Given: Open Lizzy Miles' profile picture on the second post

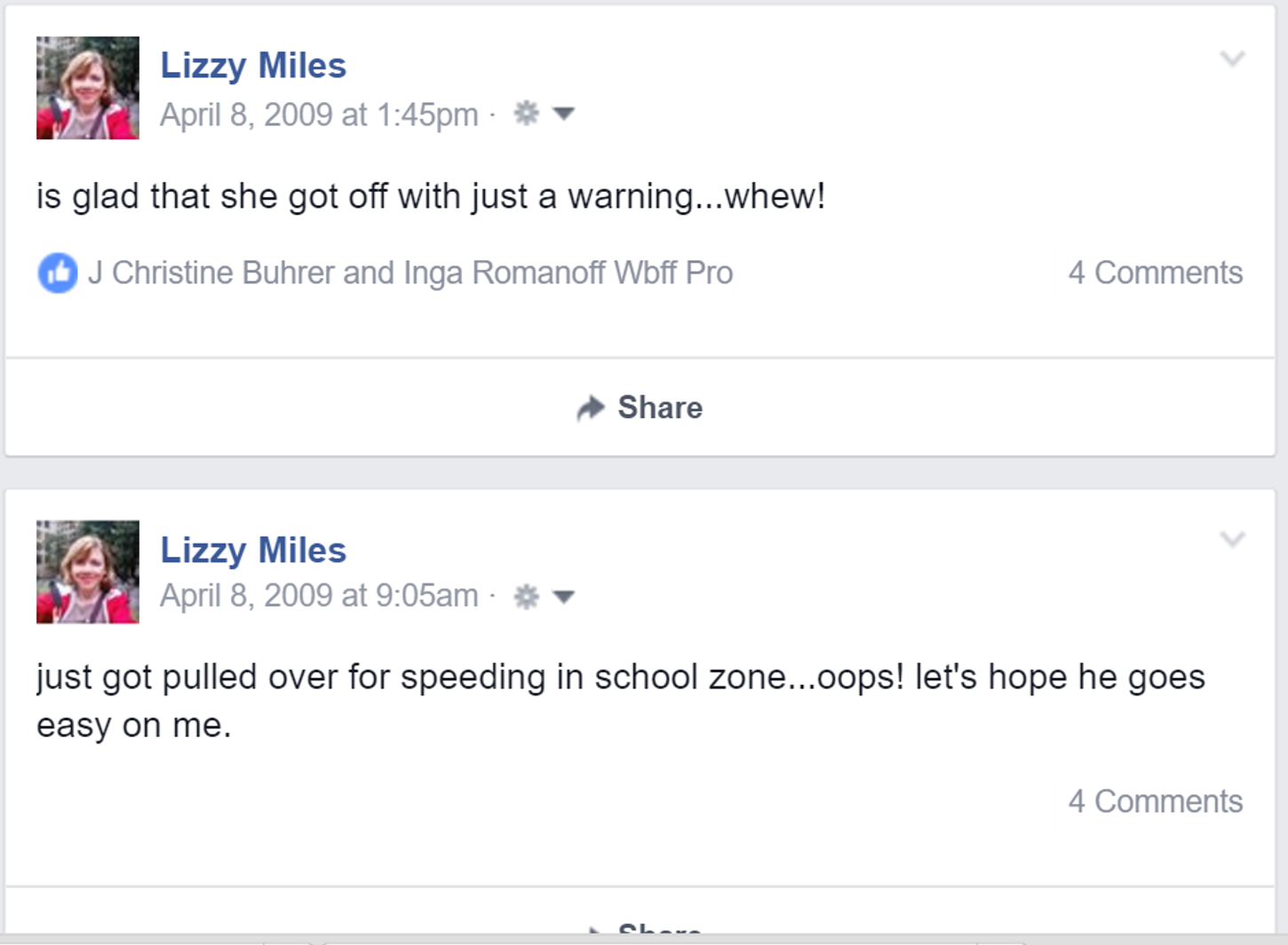Looking at the screenshot, I should 87,572.
